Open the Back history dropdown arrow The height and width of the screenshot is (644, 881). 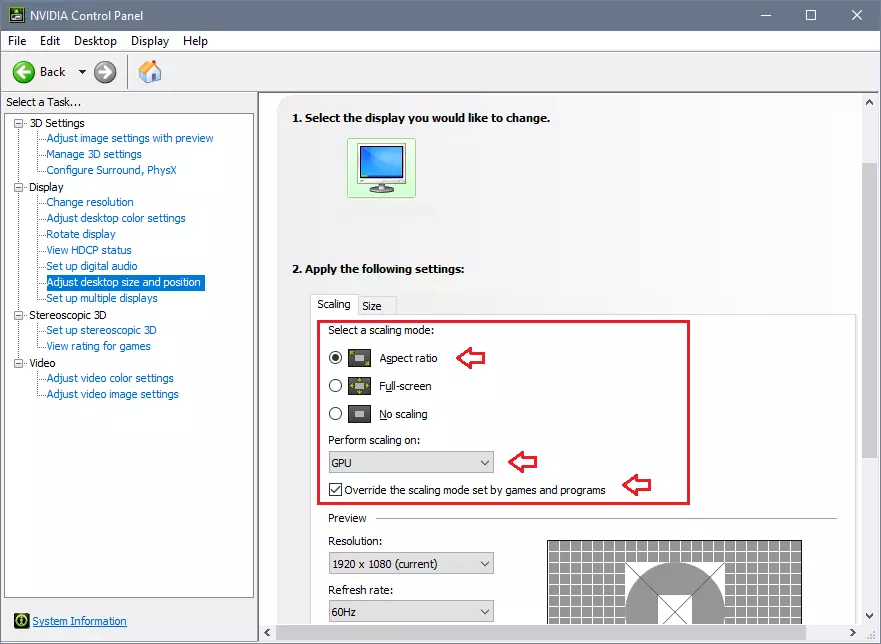click(x=82, y=72)
